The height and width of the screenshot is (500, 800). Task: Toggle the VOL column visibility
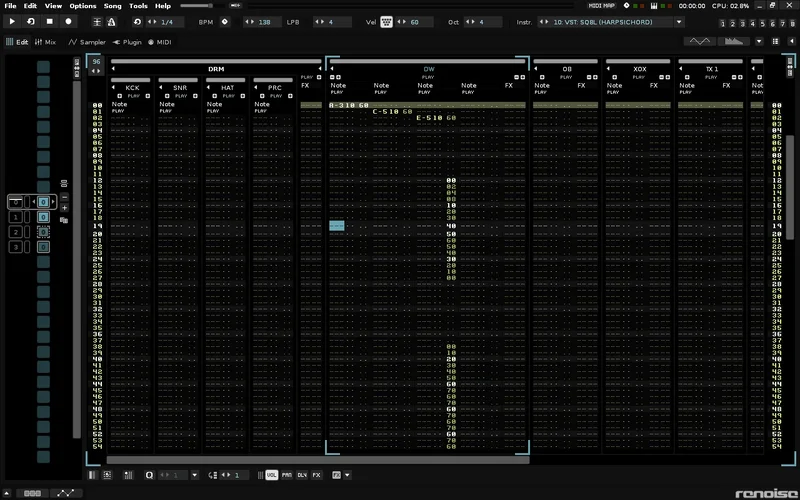pos(272,475)
